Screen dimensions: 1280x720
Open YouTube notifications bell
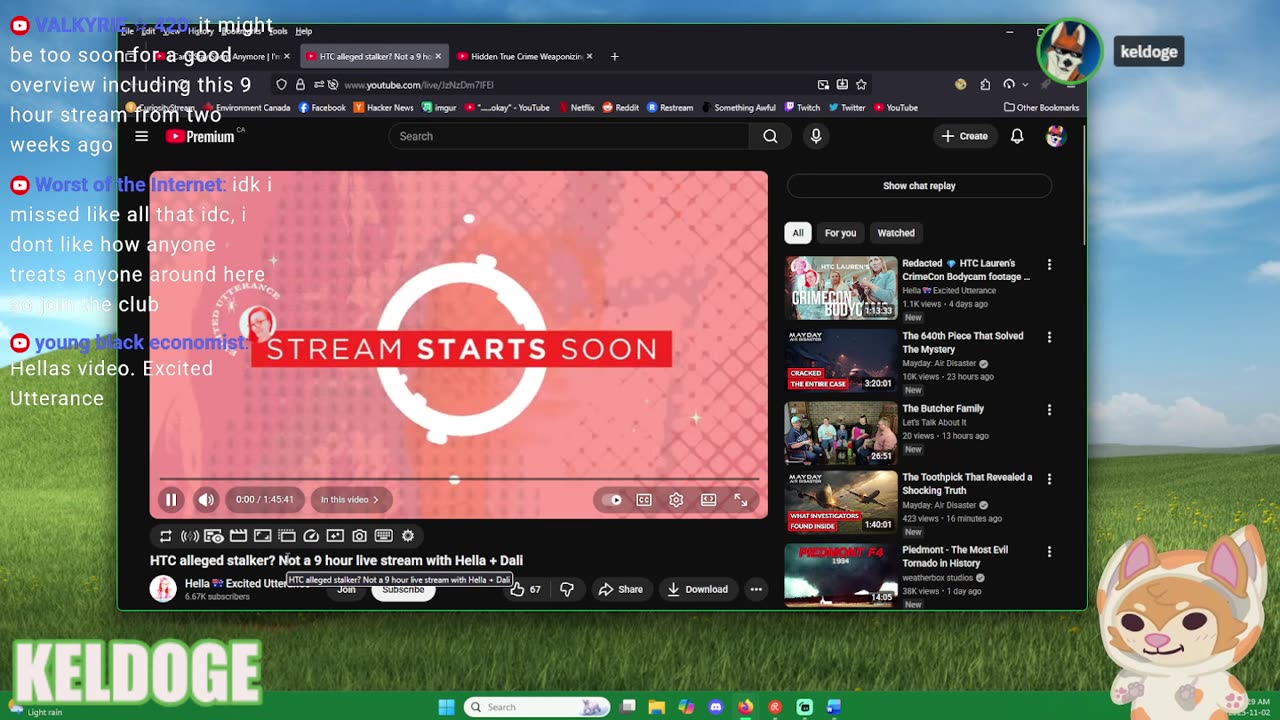coord(1017,136)
